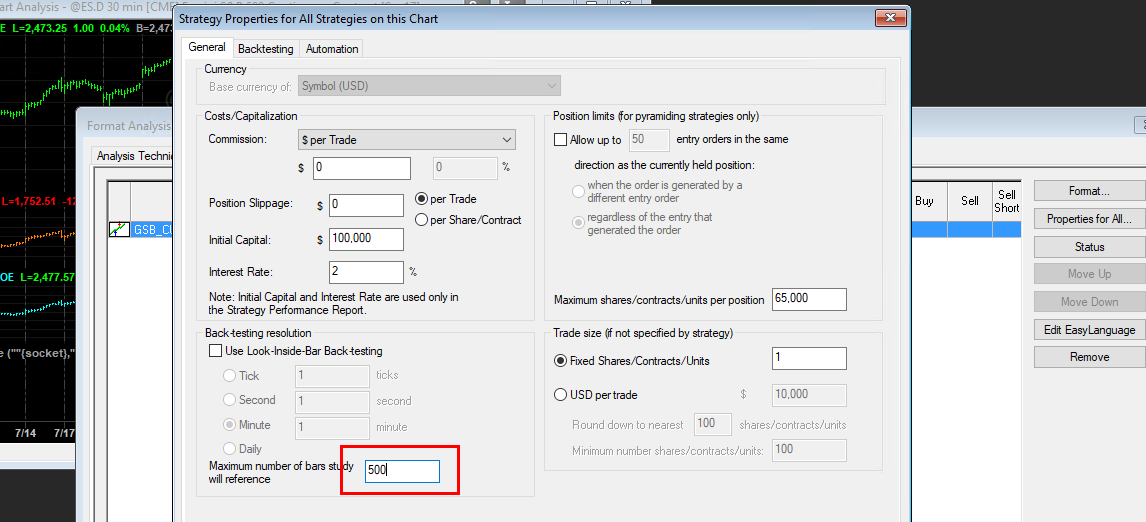Enable Use Look-Inside-Bar Back-testing checkbox

click(215, 351)
